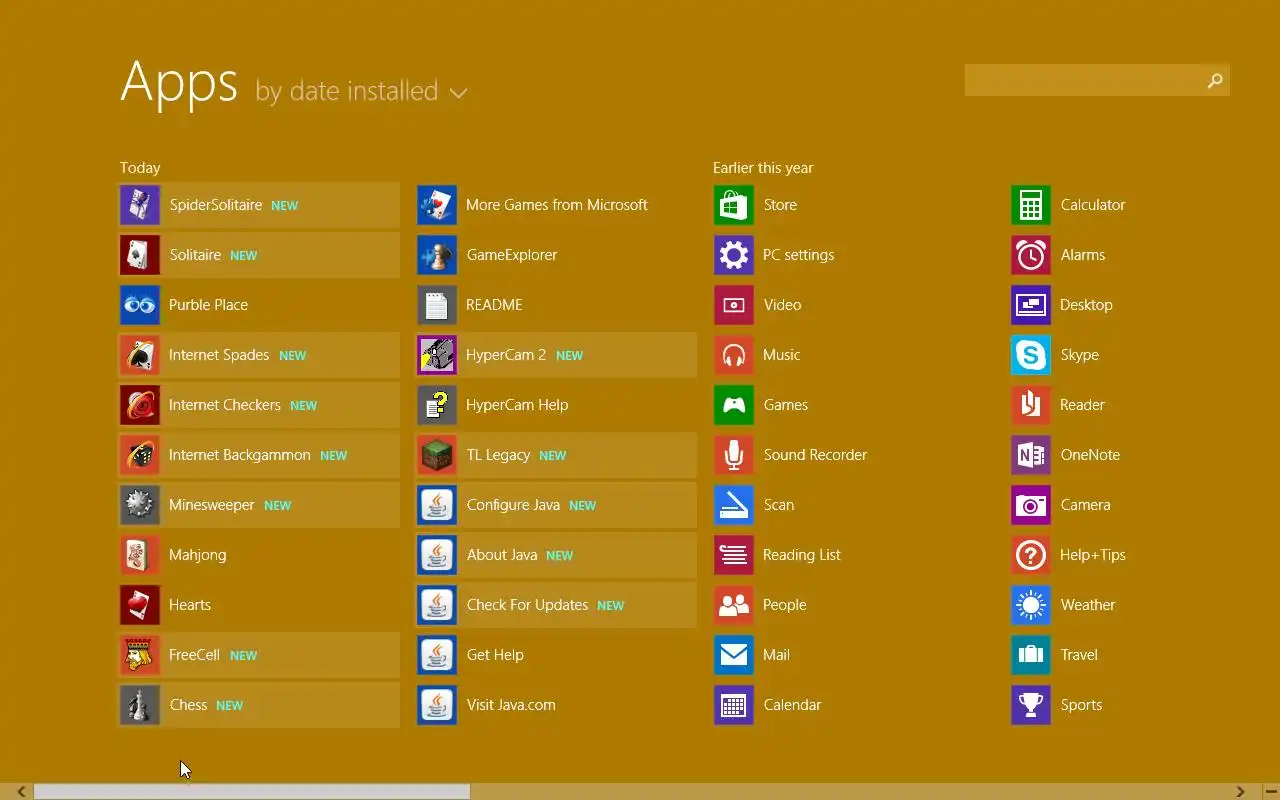The height and width of the screenshot is (800, 1280).
Task: Launch the Mahjong tile icon
Action: point(140,555)
